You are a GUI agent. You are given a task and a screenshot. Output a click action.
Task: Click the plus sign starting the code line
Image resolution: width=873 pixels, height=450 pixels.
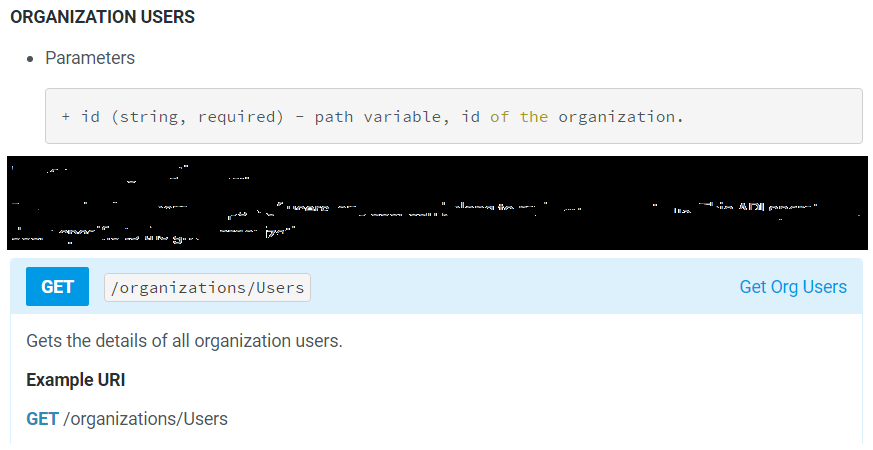coord(66,116)
